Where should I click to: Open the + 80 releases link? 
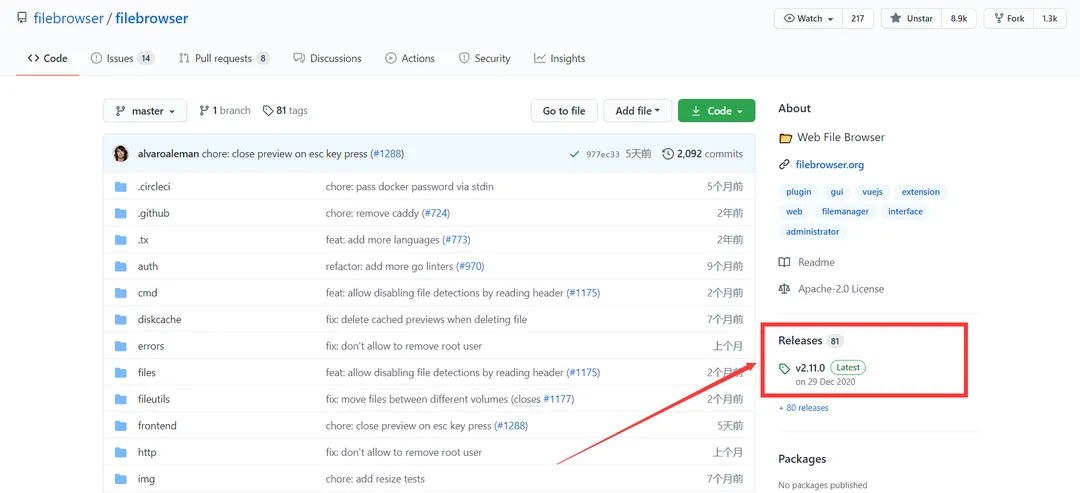click(803, 408)
